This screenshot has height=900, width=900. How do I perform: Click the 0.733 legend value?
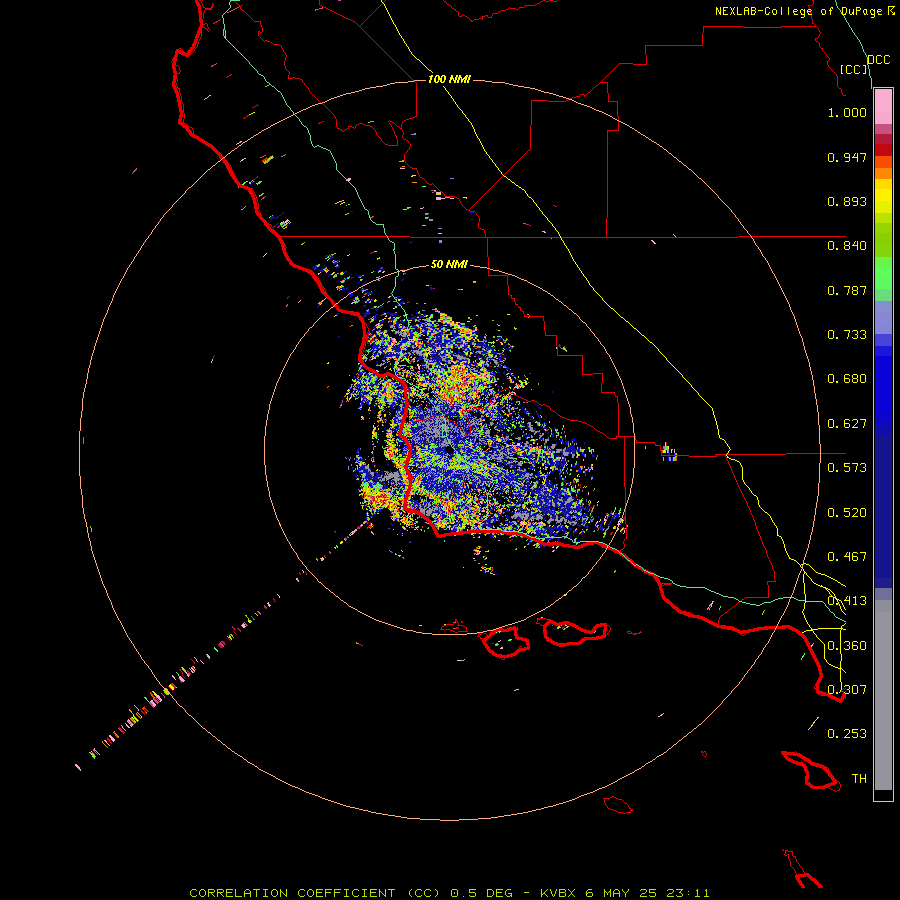tap(847, 335)
